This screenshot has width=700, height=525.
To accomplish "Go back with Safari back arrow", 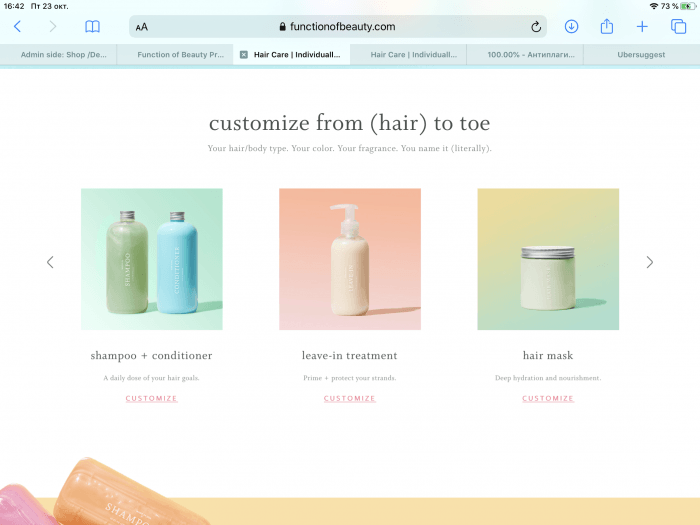I will point(17,27).
